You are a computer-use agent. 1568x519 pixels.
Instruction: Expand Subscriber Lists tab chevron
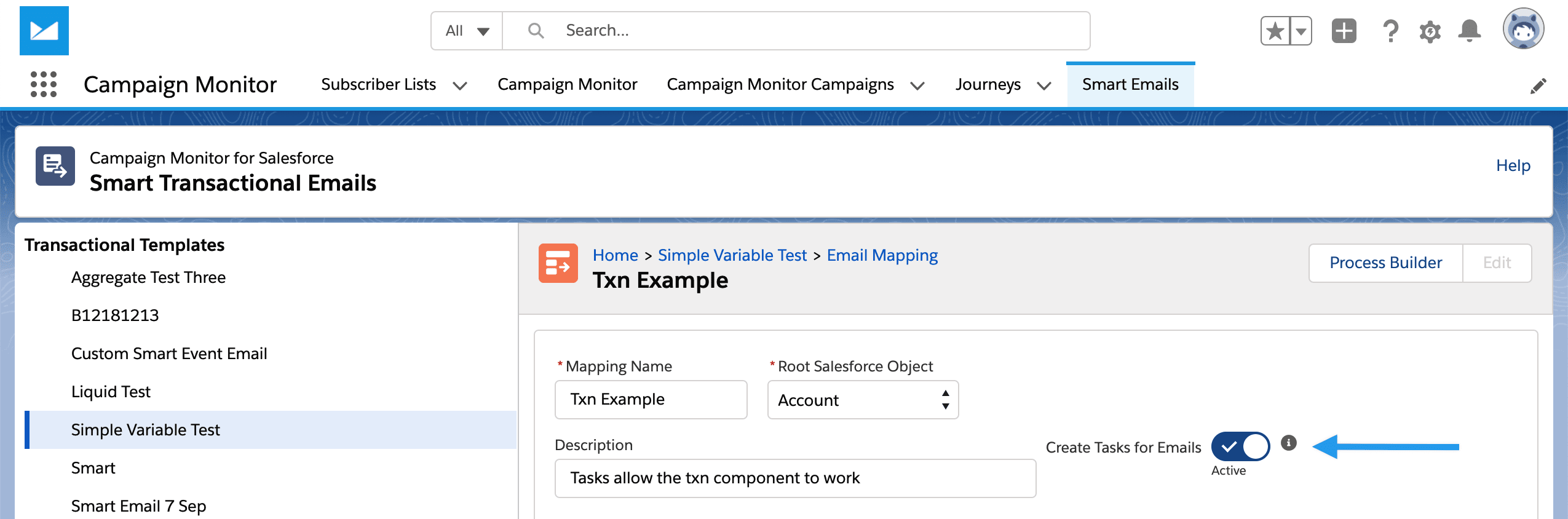pyautogui.click(x=460, y=85)
